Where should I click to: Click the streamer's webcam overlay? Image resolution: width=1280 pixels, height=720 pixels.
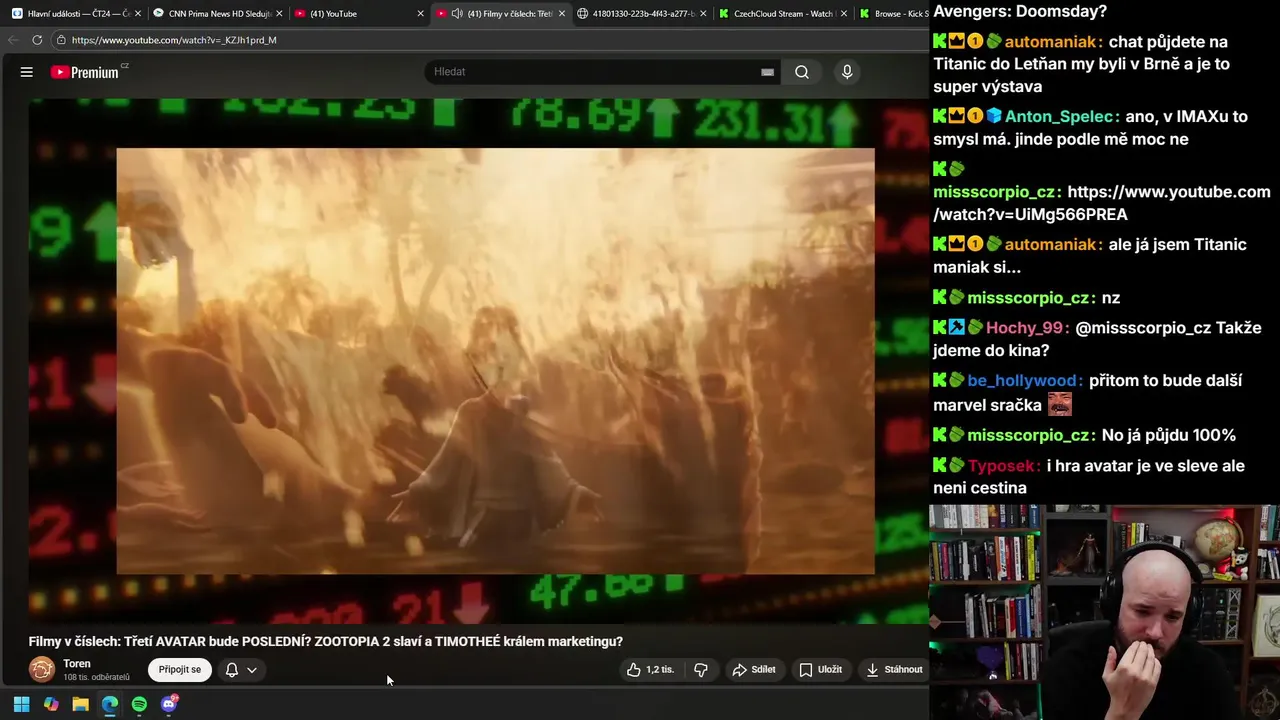[x=1104, y=612]
